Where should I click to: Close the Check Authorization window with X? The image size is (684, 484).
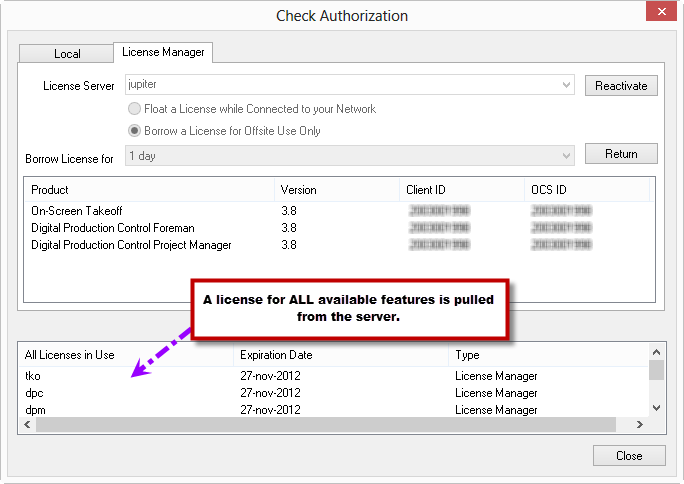[661, 11]
